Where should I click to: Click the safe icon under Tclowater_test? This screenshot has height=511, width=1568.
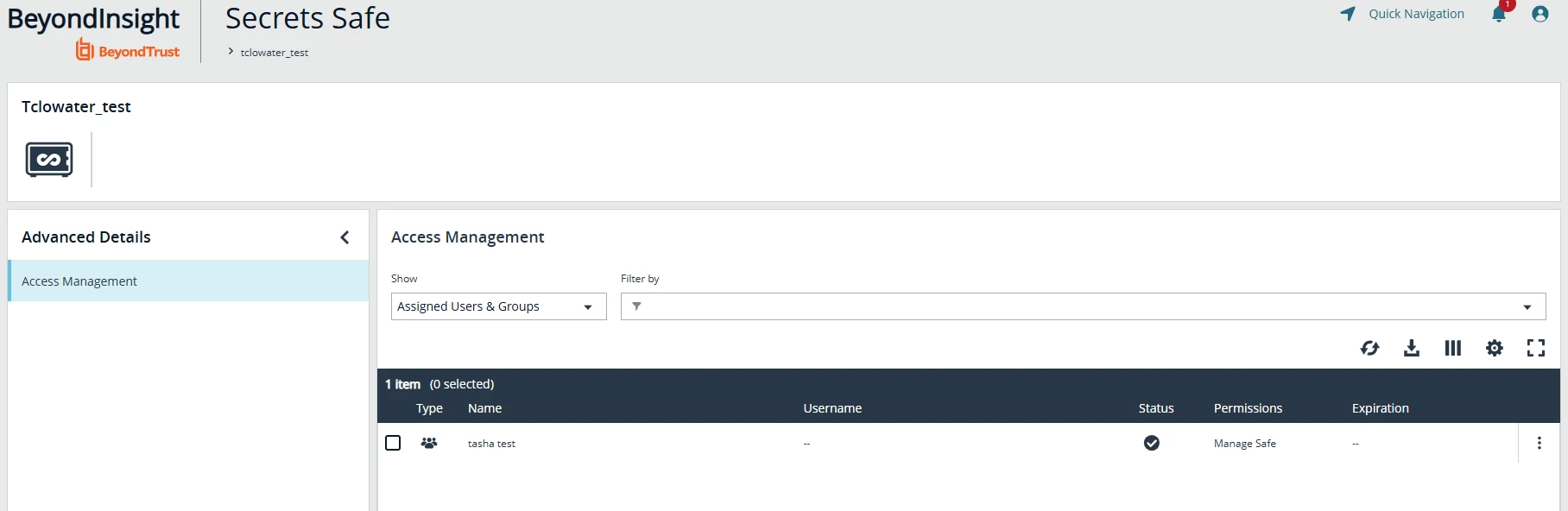coord(49,160)
